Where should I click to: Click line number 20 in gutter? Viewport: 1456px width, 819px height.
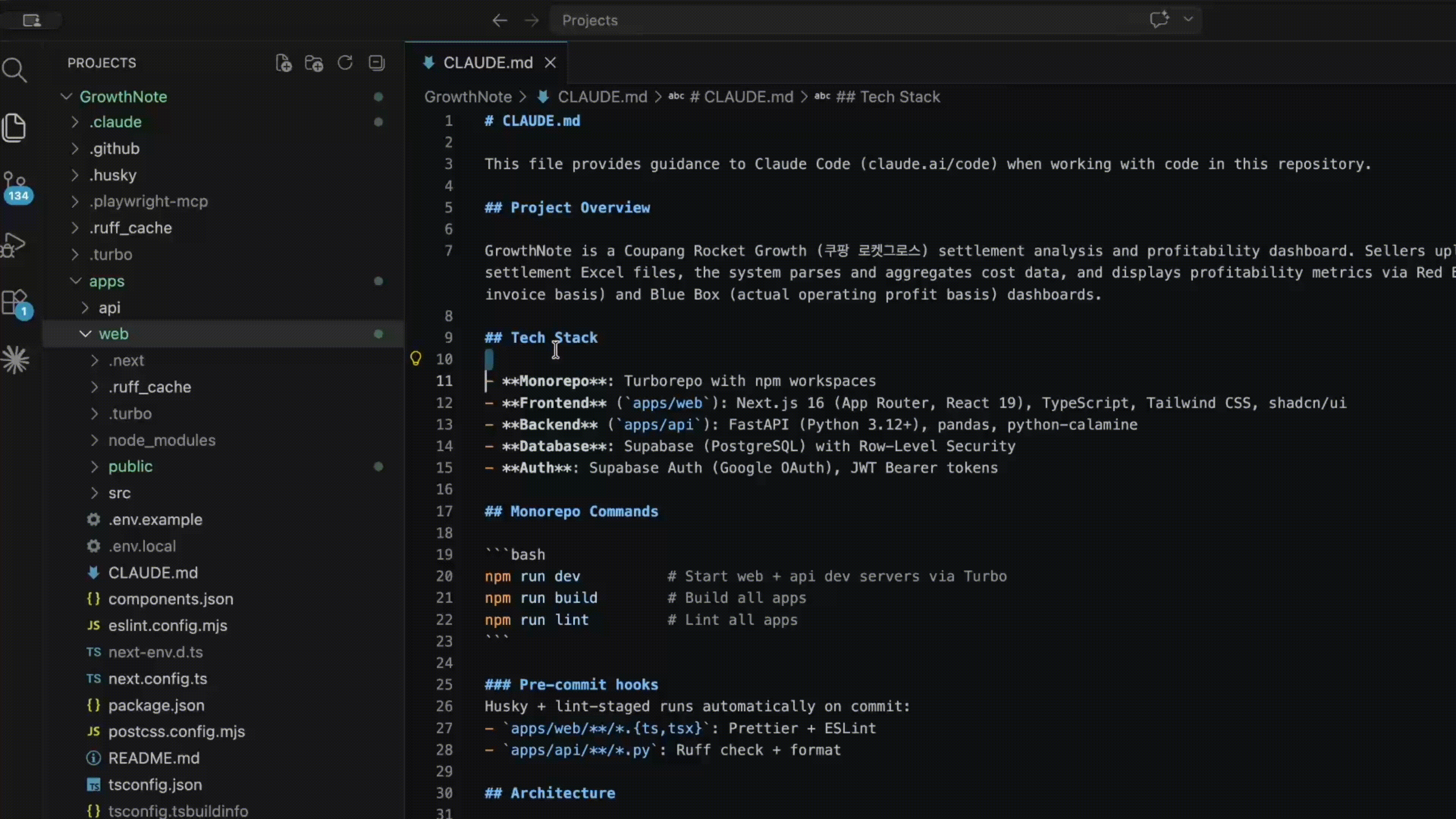444,576
